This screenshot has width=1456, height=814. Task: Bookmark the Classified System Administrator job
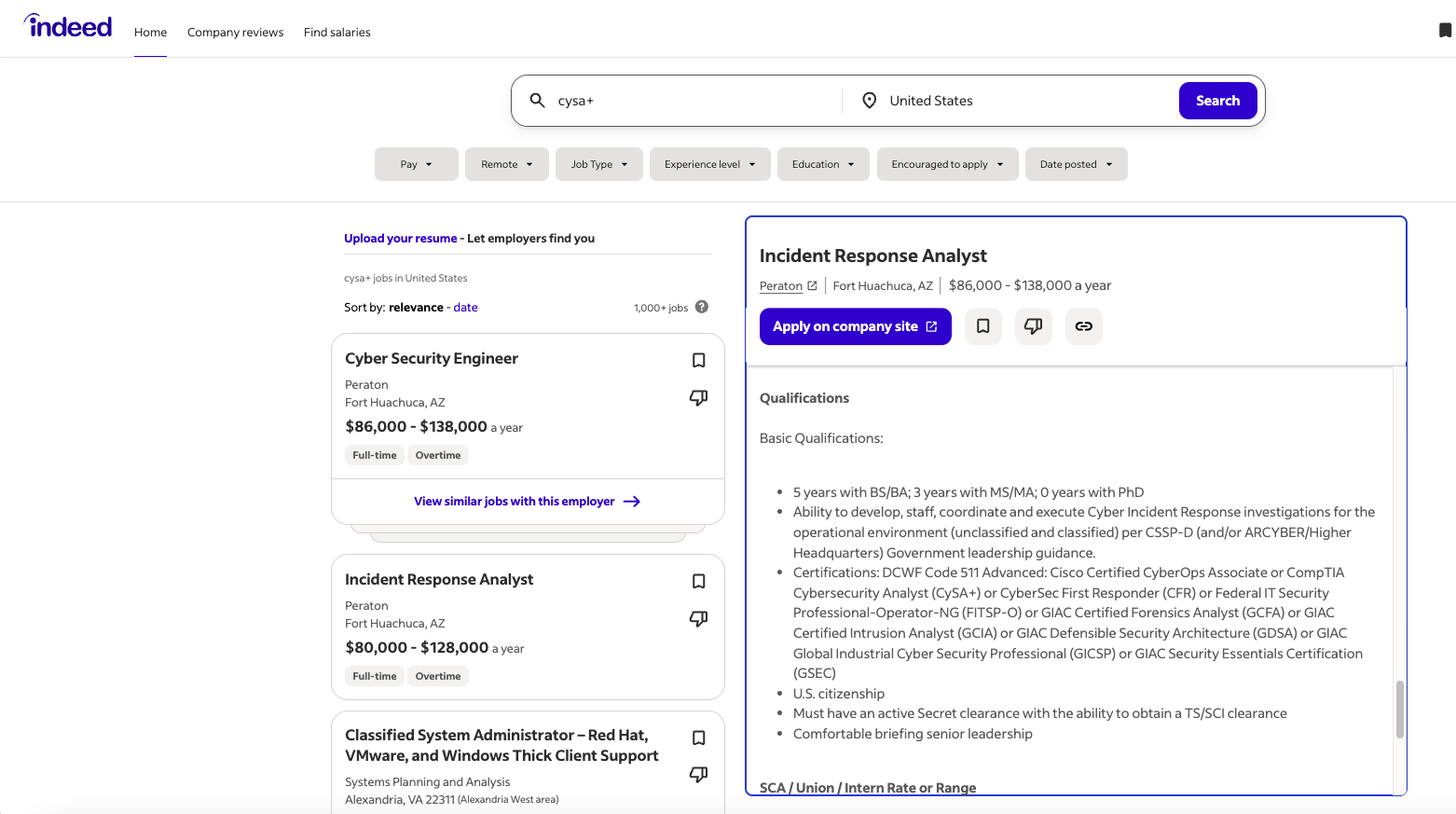click(698, 738)
